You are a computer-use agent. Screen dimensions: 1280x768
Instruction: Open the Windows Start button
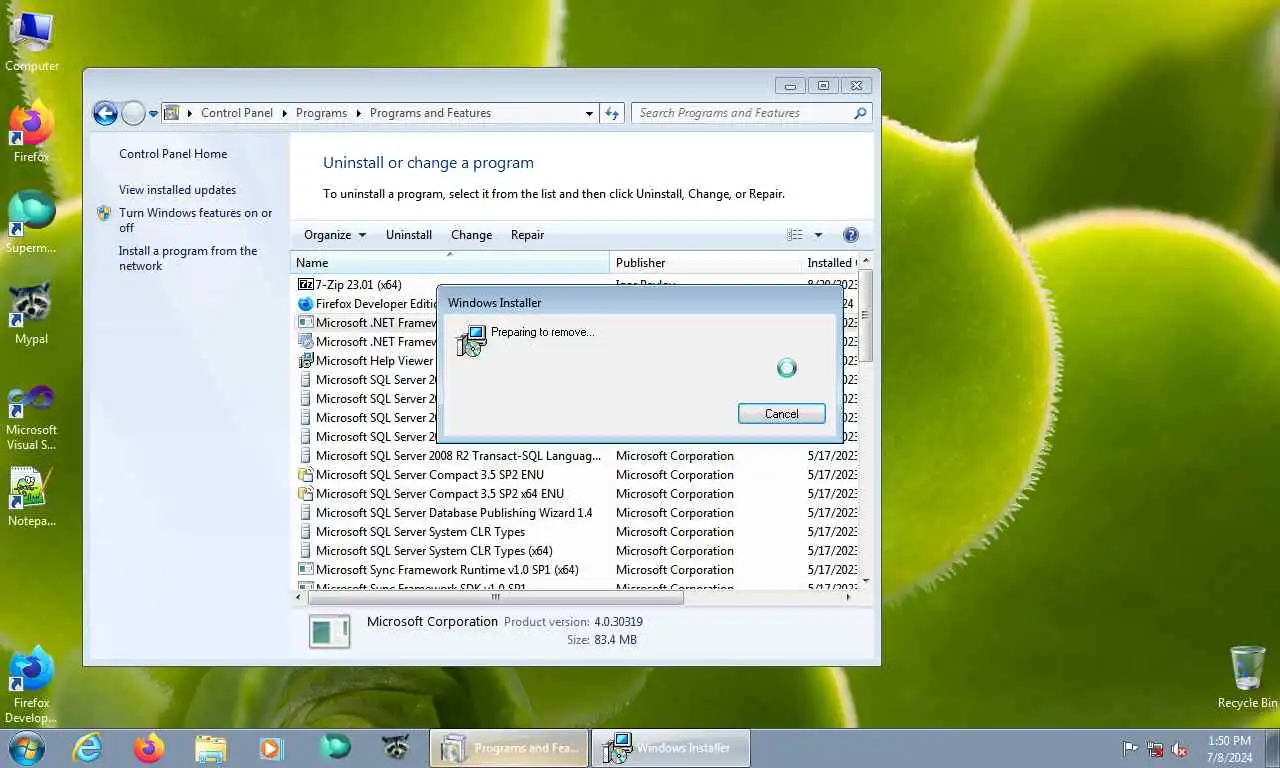tap(26, 748)
